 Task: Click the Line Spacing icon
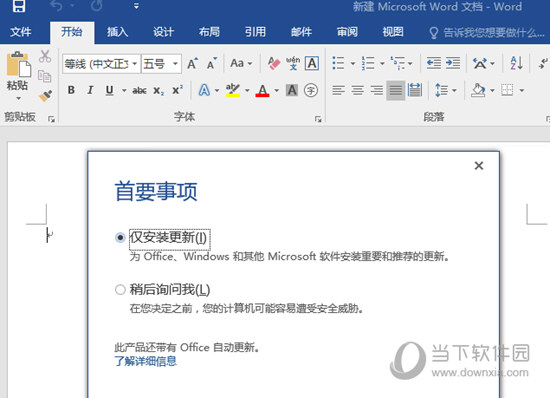click(441, 90)
